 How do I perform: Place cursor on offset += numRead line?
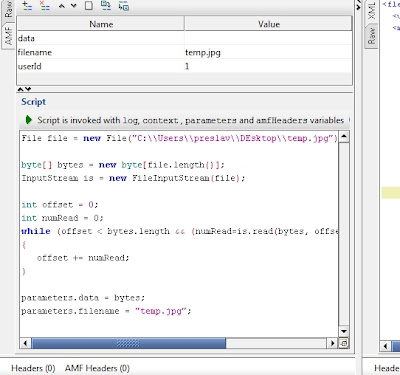83,258
